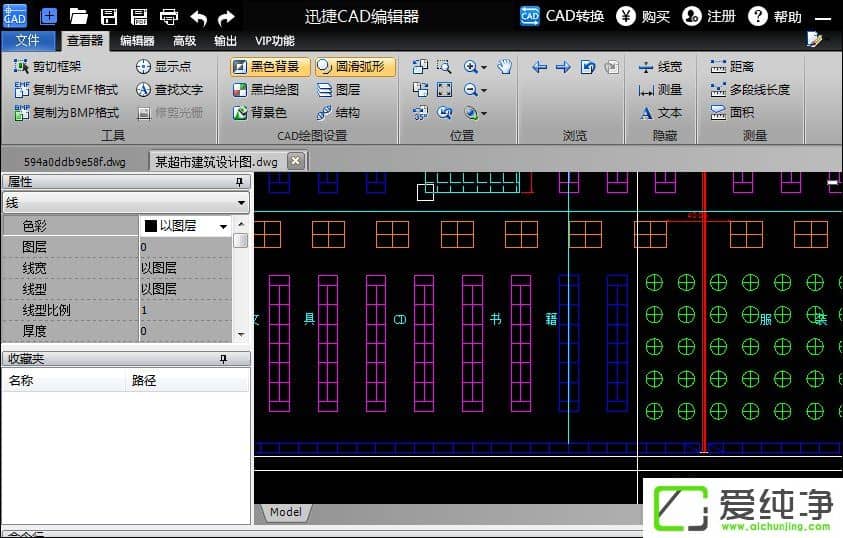
Task: Toggle the 圆滑弧形 smooth arcs option
Action: [x=355, y=67]
